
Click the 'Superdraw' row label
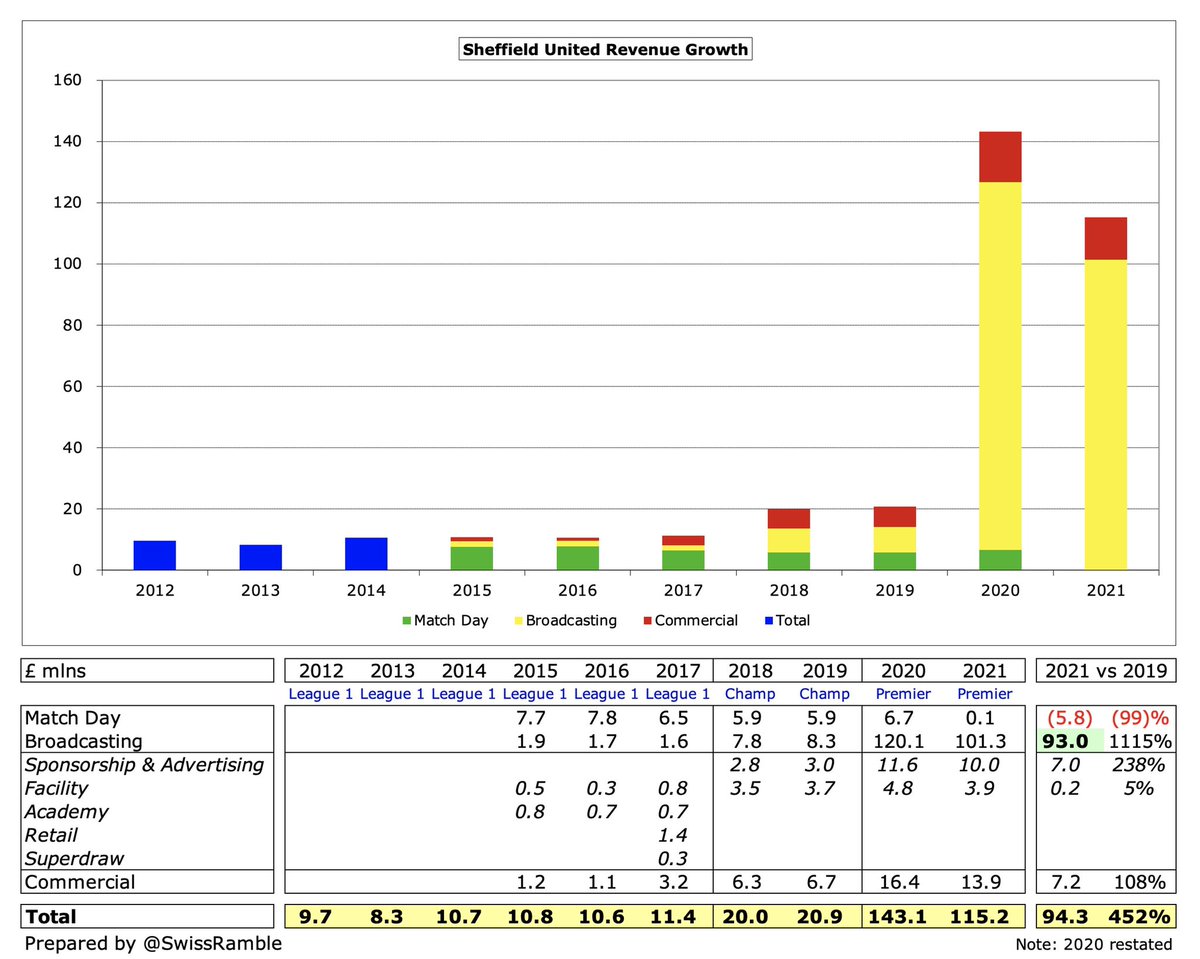pyautogui.click(x=74, y=858)
